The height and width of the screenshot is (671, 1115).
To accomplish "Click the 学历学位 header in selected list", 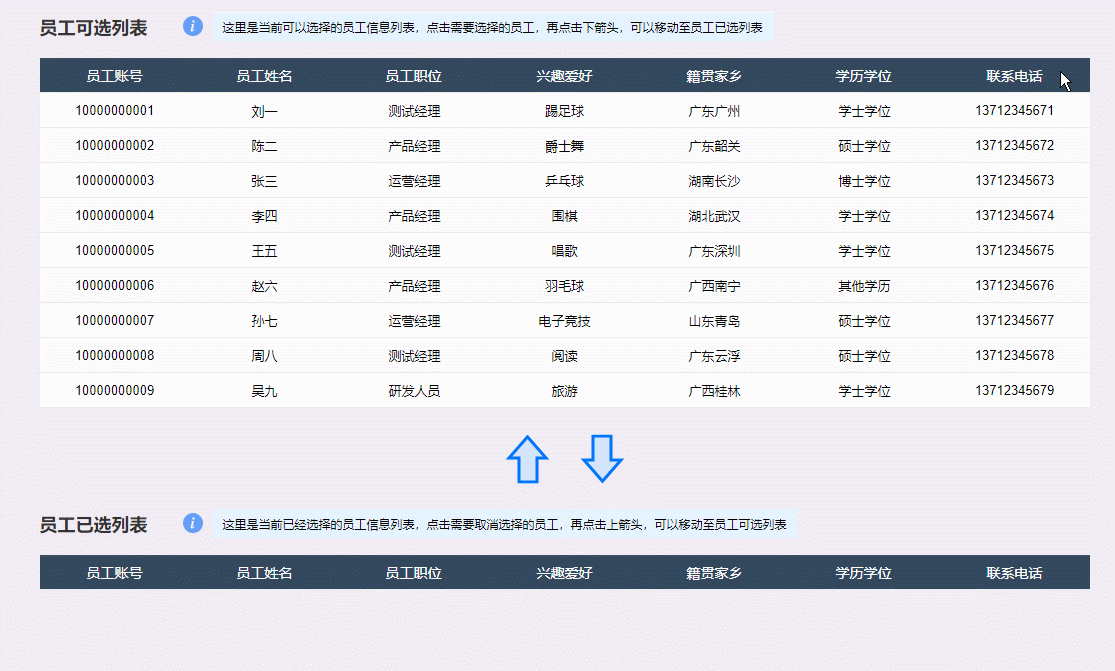I will pos(862,572).
